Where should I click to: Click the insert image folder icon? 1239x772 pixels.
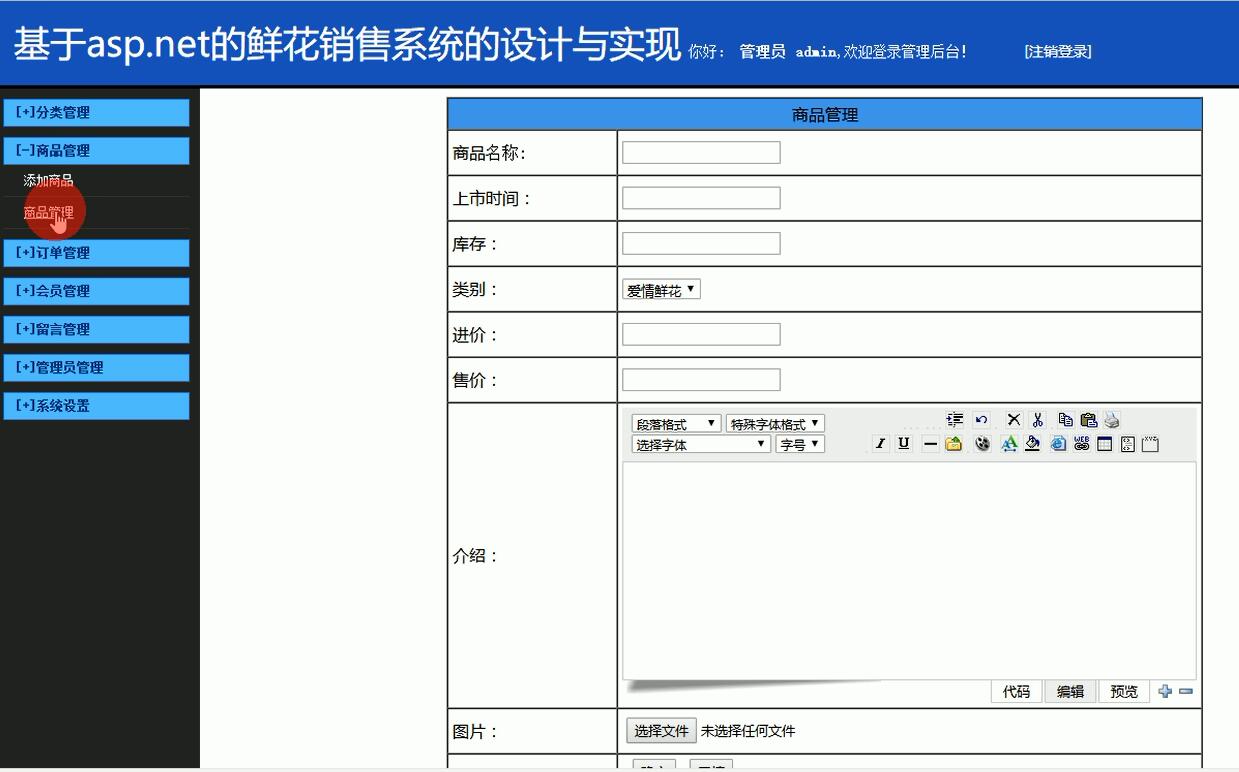(x=953, y=443)
